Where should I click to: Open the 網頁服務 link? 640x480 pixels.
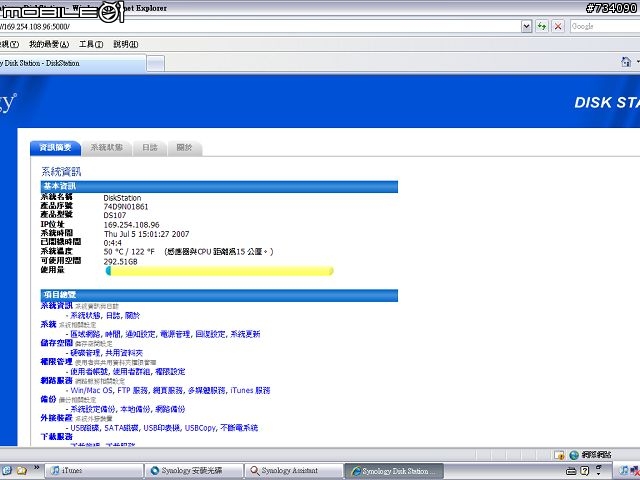click(168, 391)
